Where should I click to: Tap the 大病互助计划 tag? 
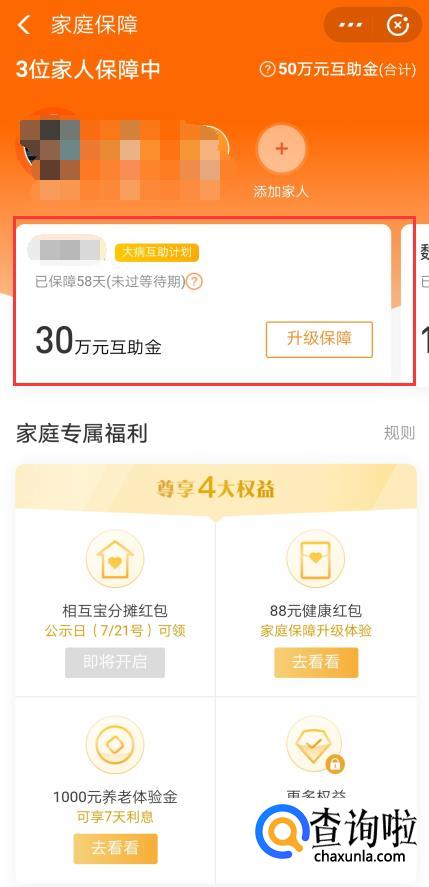coord(157,252)
